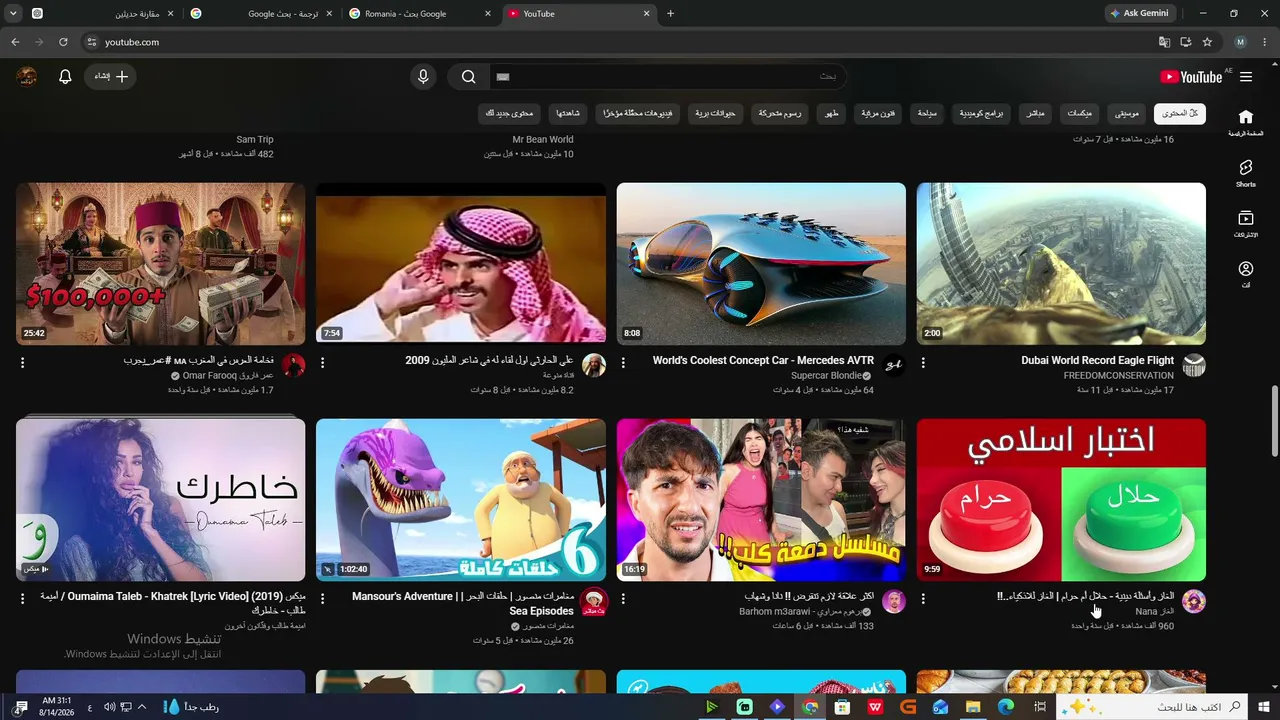Click the voice search microphone icon
Screen dimensions: 1280x720
click(x=423, y=77)
